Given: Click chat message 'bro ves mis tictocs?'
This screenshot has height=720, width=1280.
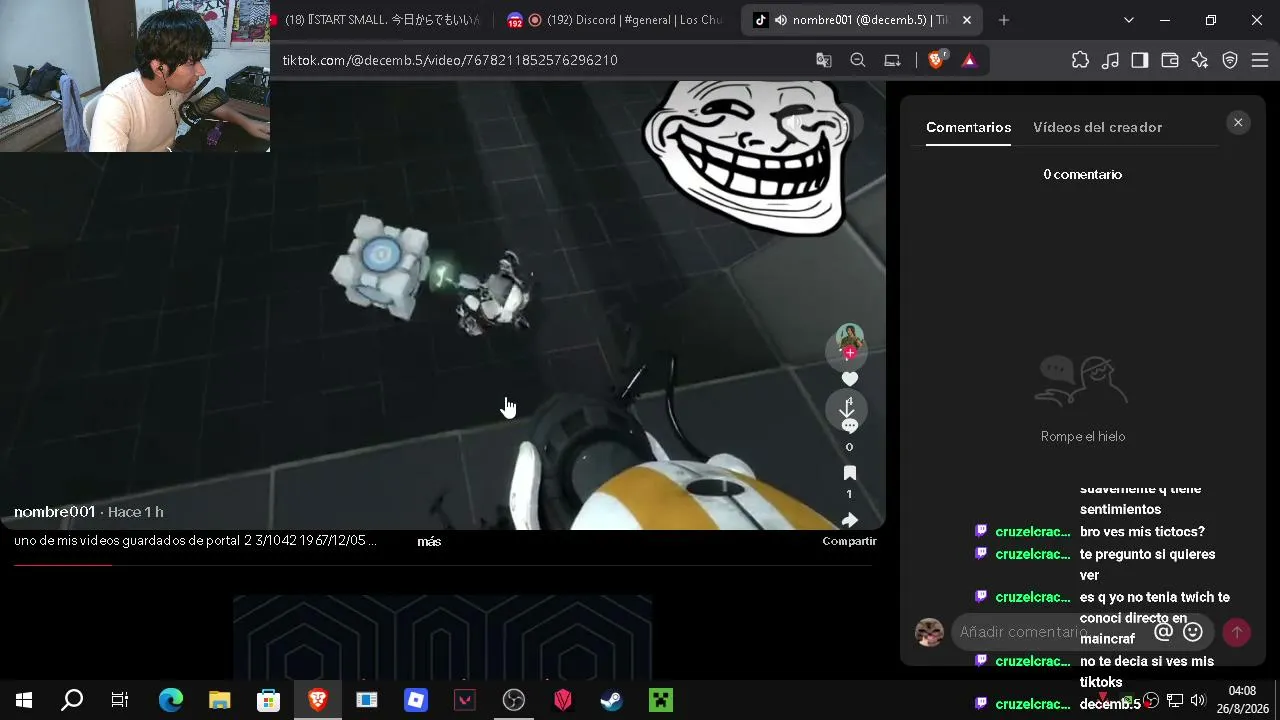Looking at the screenshot, I should point(1142,532).
